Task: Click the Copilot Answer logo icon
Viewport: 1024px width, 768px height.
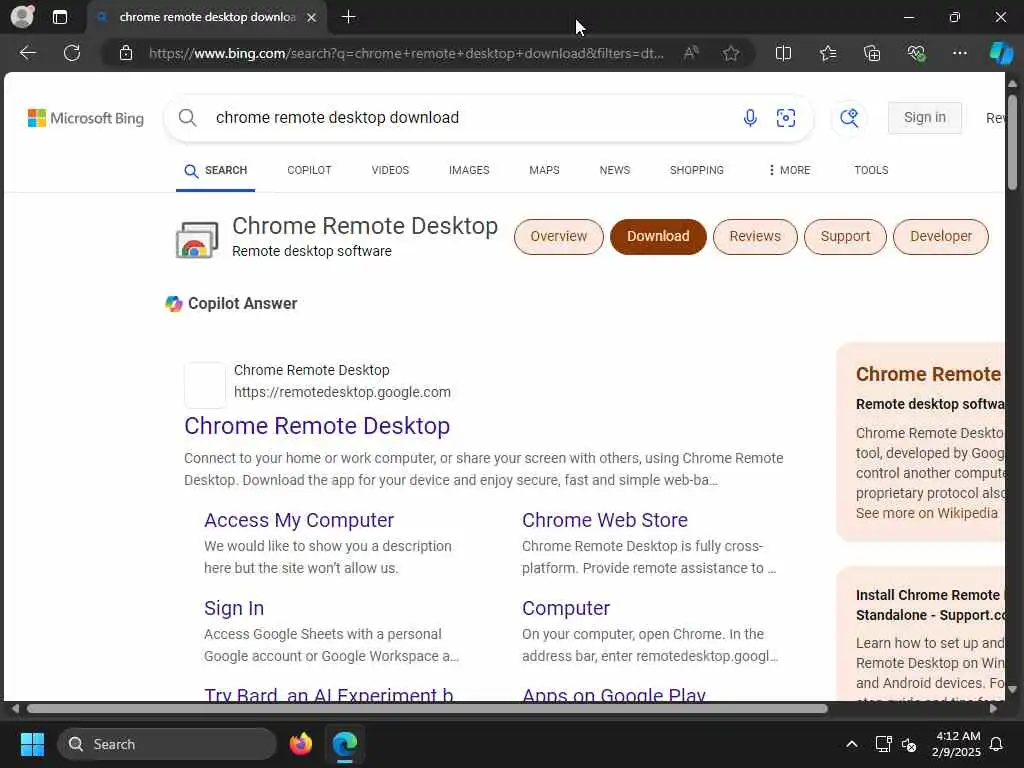Action: pyautogui.click(x=174, y=304)
